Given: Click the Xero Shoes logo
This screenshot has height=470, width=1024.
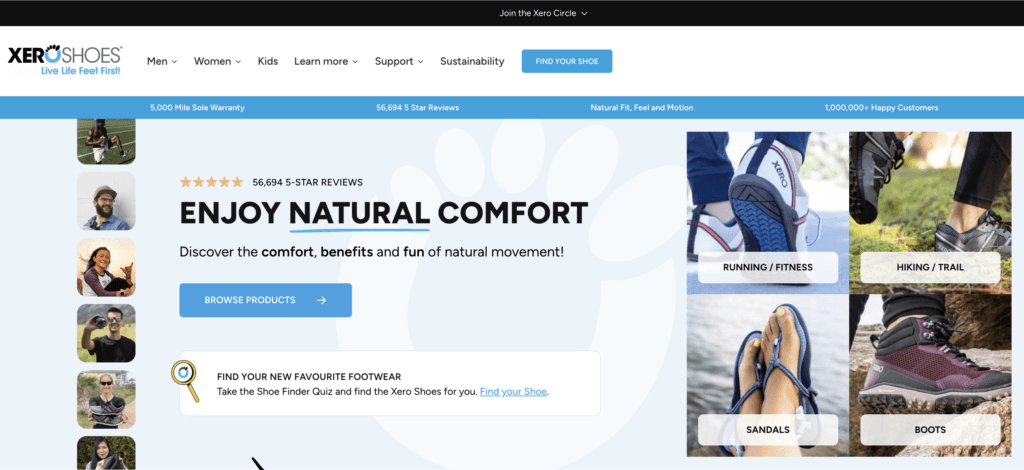Looking at the screenshot, I should point(65,61).
